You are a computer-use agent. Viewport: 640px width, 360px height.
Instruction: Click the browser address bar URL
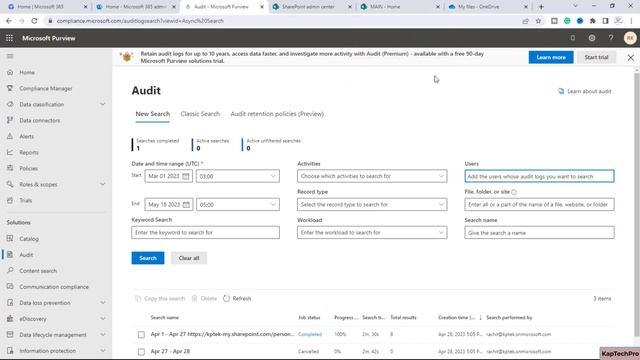click(140, 21)
